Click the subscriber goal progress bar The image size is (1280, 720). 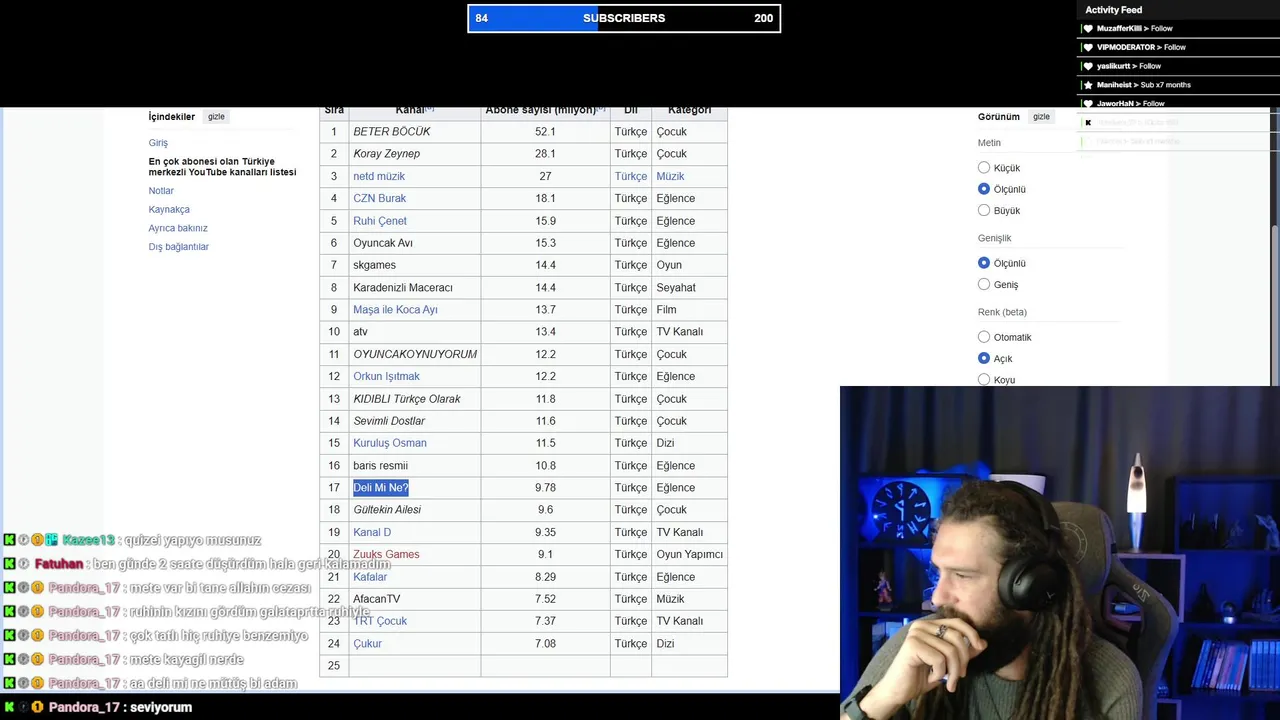(x=624, y=18)
